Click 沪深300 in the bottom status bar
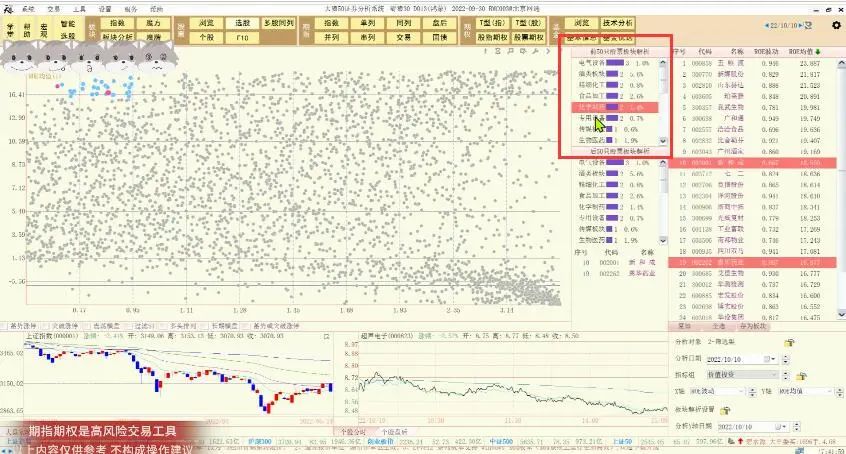 coord(260,442)
